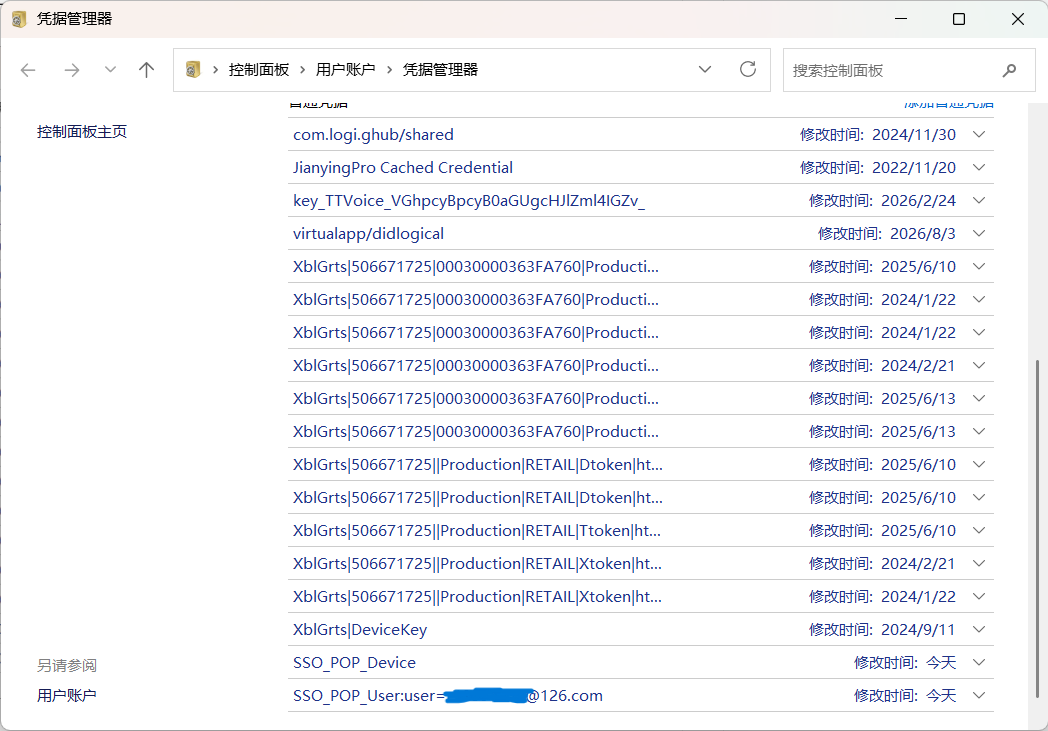Go up one level with the up arrow

tap(146, 69)
